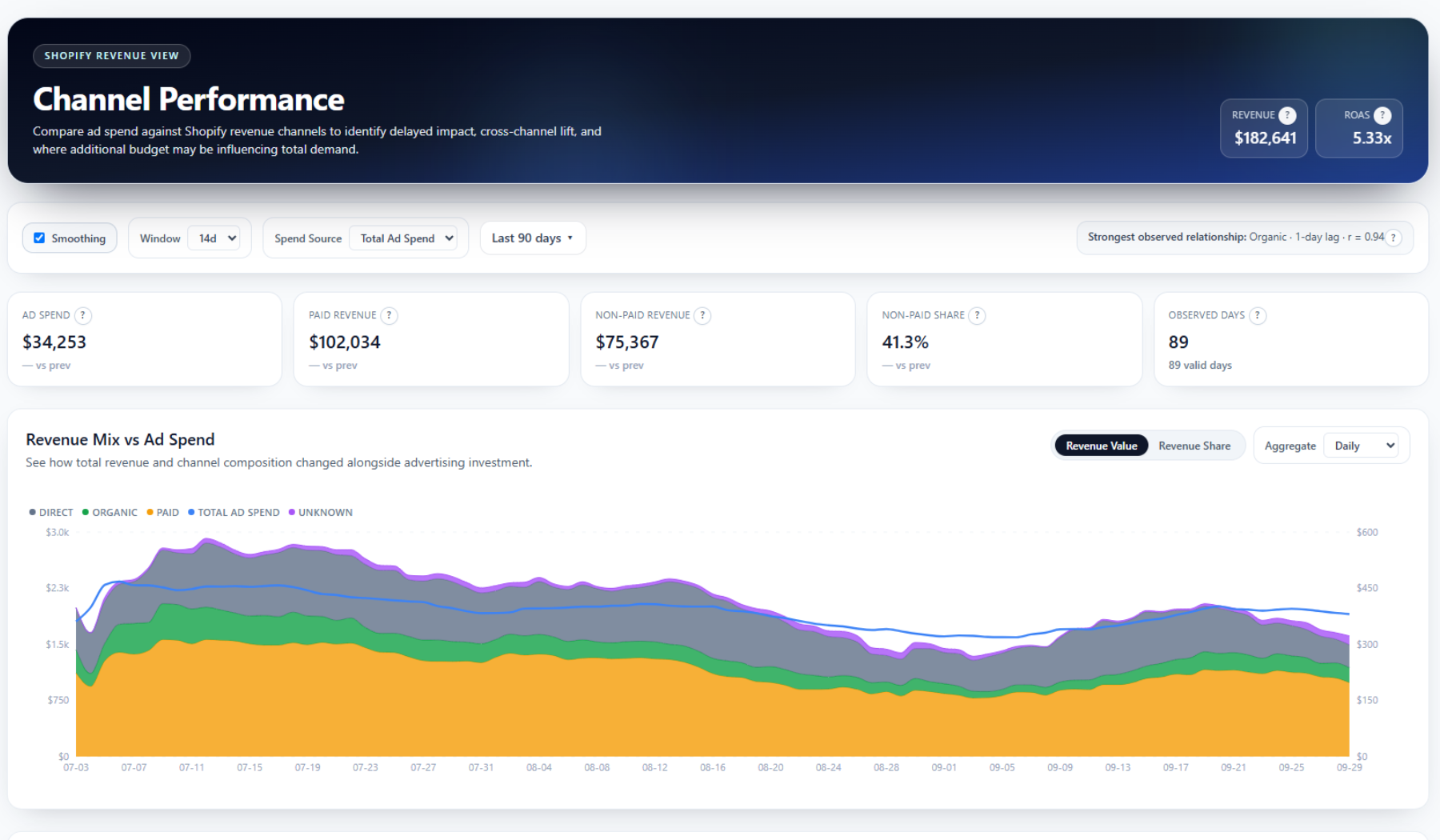Viewport: 1440px width, 840px height.
Task: Click the Shopify Revenue View badge
Action: (x=112, y=56)
